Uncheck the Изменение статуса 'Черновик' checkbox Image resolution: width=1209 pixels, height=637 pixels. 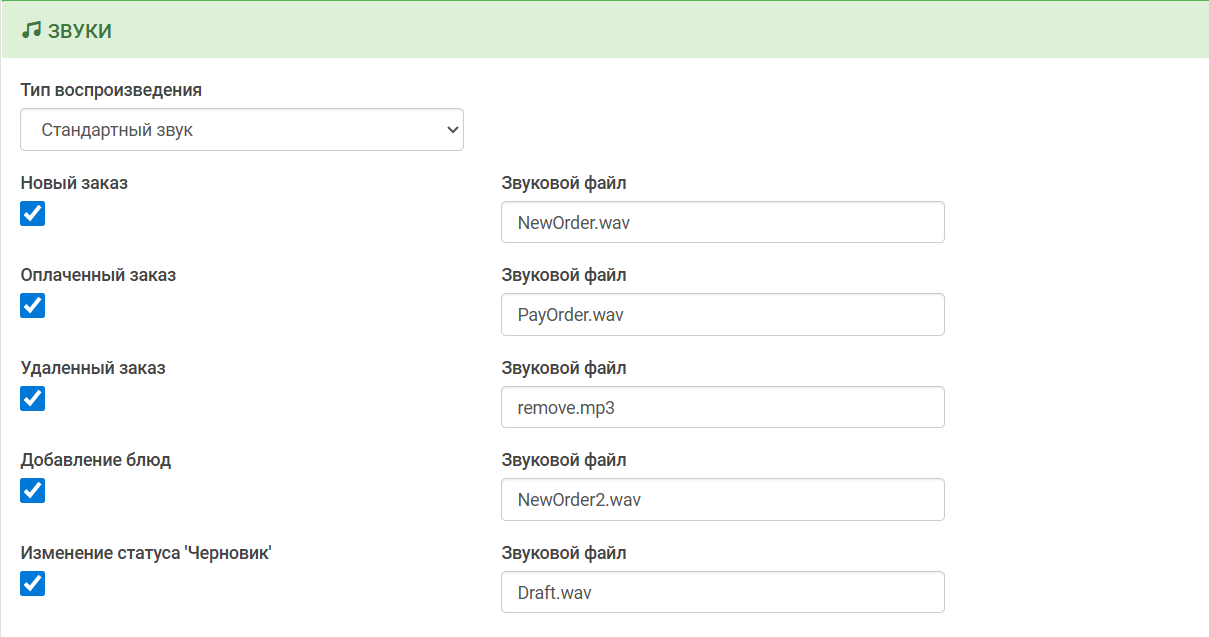[33, 583]
